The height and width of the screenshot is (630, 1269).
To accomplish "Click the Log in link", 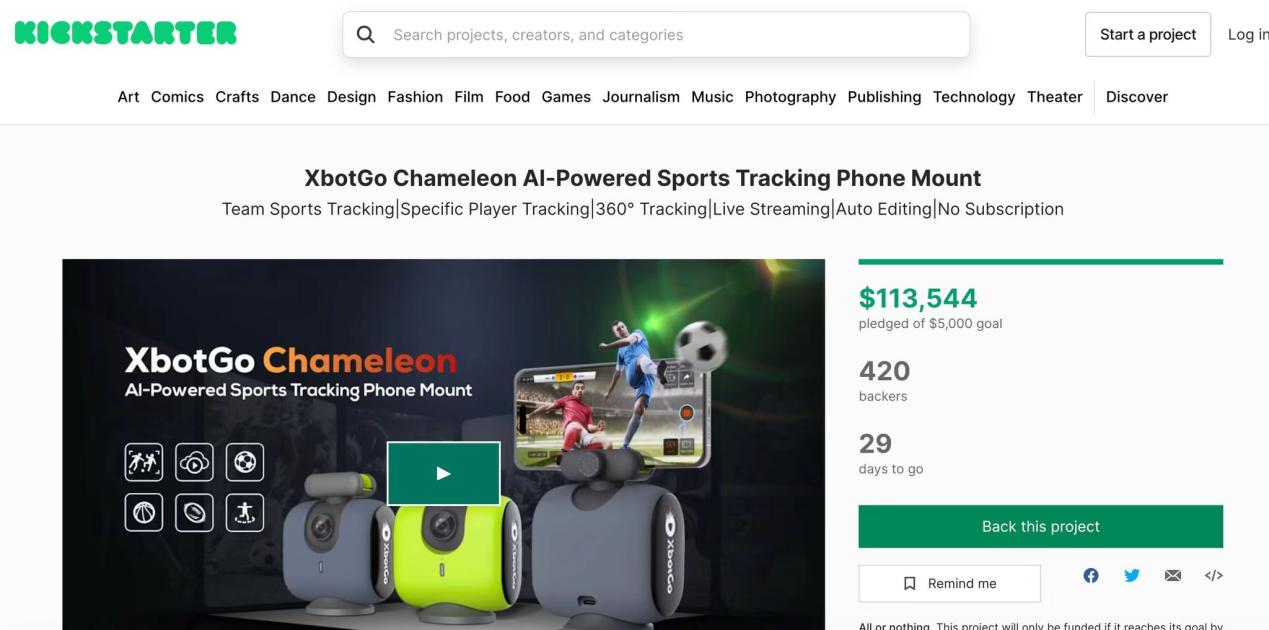I will pos(1248,34).
